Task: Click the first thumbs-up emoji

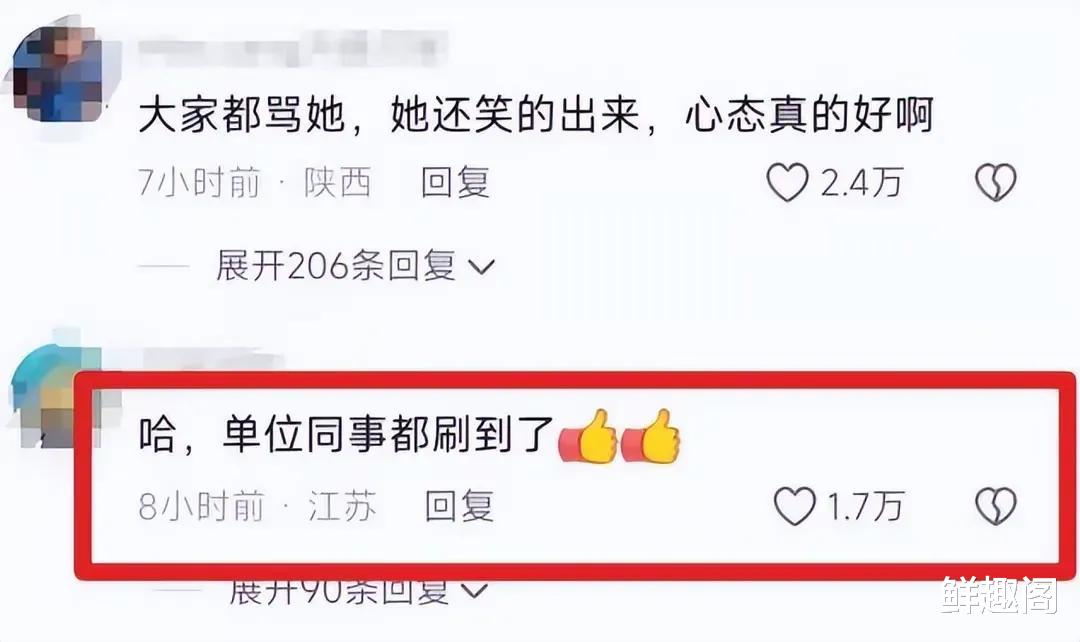Action: pyautogui.click(x=589, y=437)
